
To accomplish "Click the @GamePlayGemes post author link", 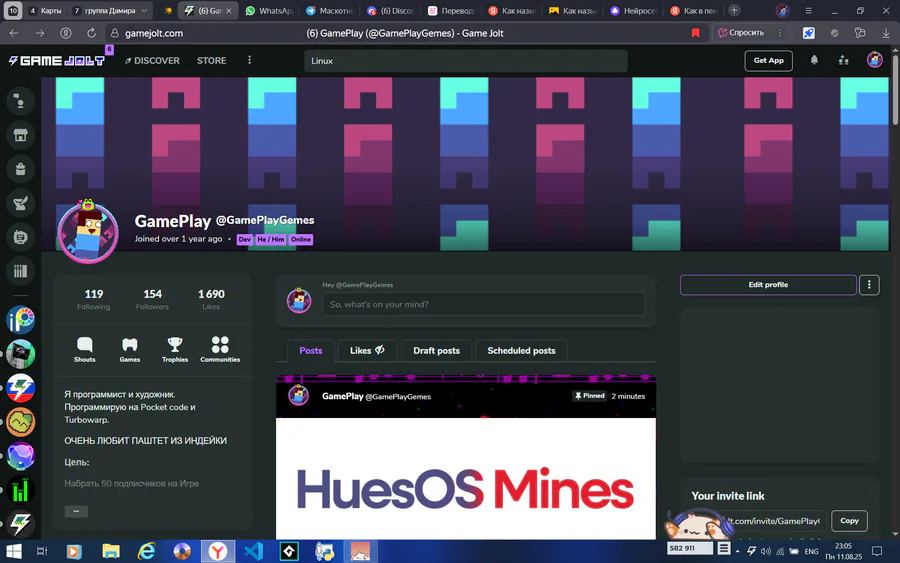I will click(x=398, y=397).
